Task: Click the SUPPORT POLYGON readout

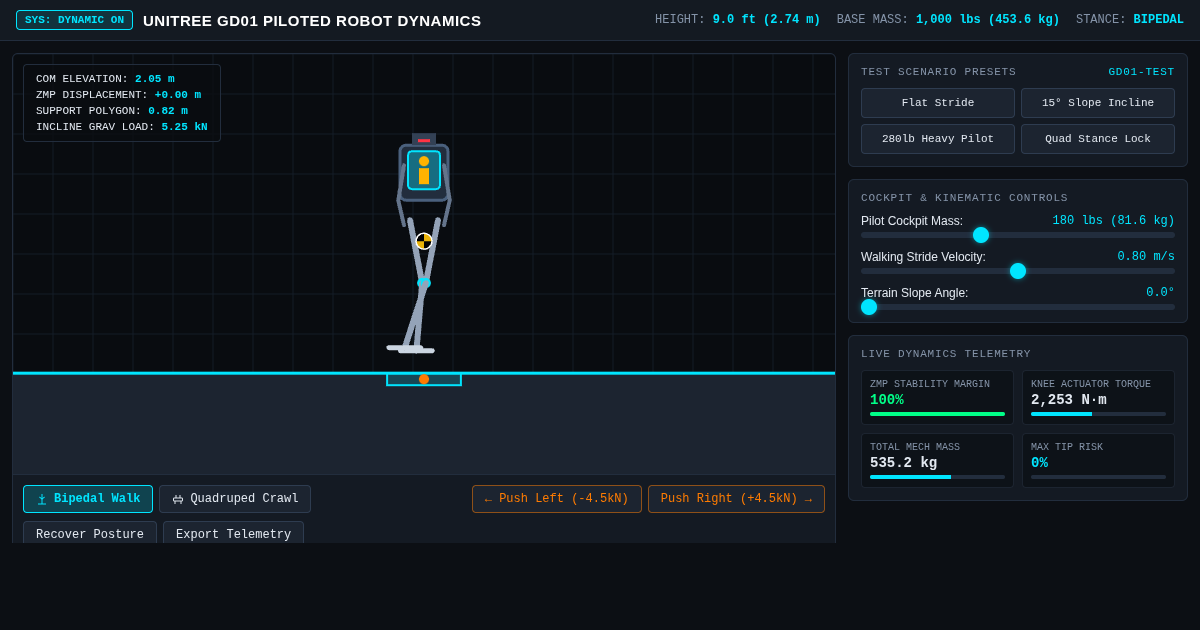Action: pyautogui.click(x=112, y=111)
